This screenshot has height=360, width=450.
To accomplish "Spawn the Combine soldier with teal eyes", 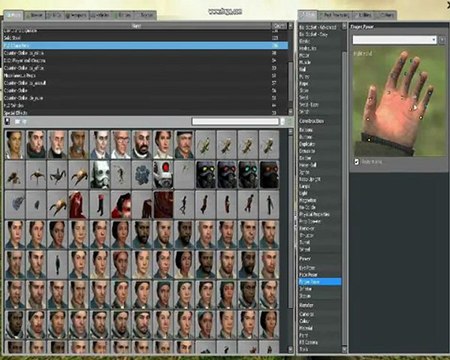I will [x=248, y=174].
